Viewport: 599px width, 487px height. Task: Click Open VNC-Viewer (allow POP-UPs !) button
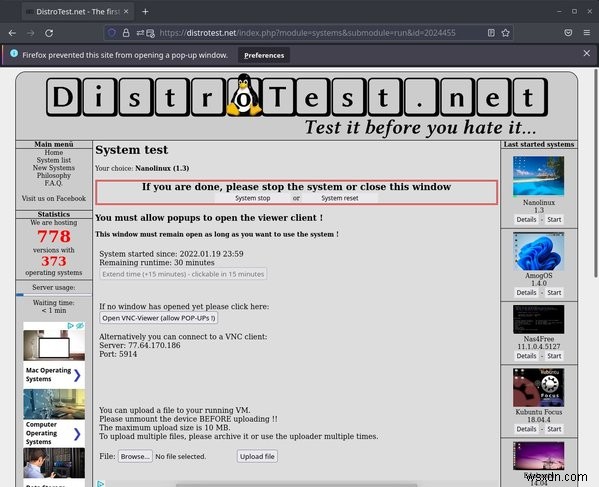159,318
